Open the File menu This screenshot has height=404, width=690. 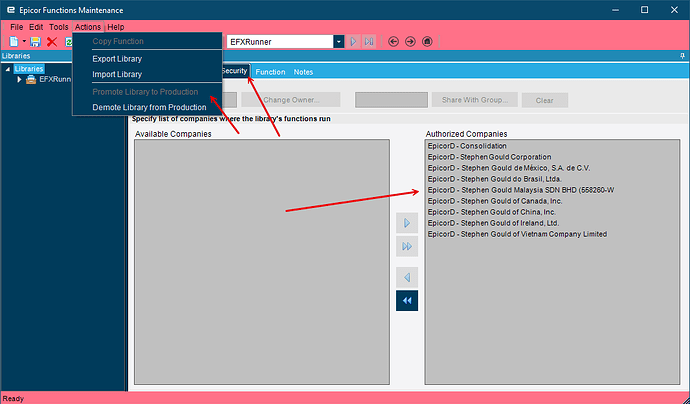[16, 27]
